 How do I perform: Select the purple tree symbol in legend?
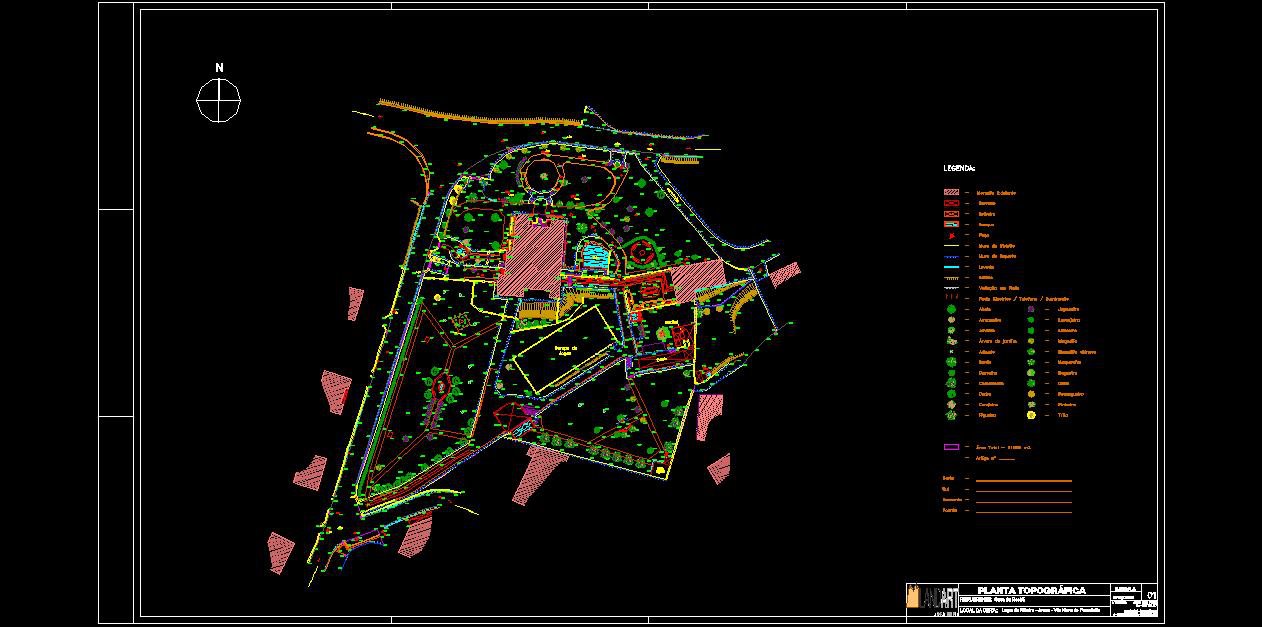coord(1031,310)
